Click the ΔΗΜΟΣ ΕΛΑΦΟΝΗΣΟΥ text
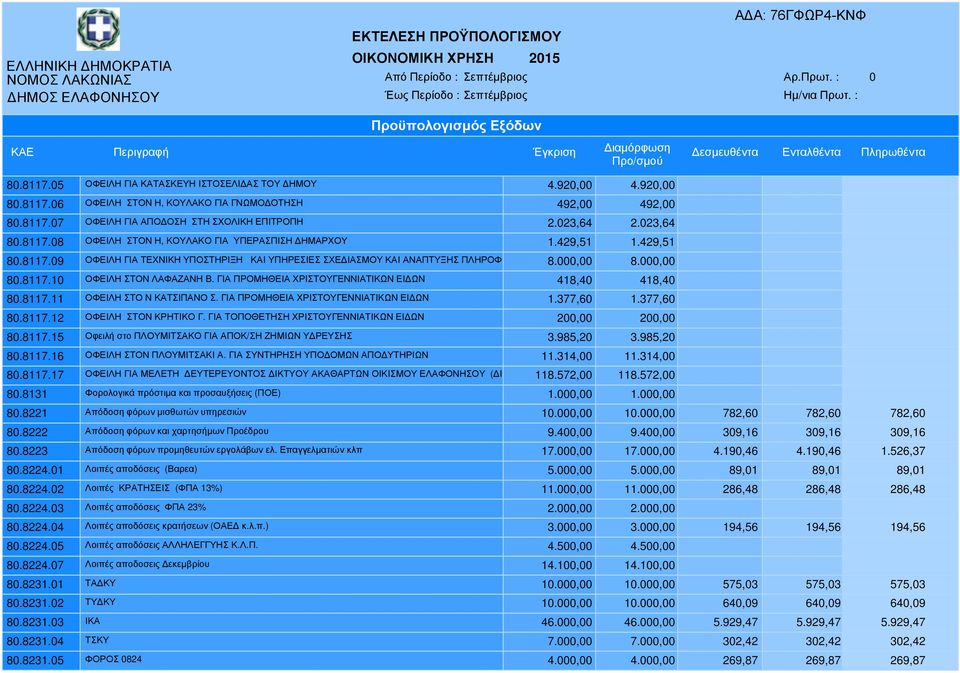Image resolution: width=960 pixels, height=673 pixels. click(x=83, y=97)
